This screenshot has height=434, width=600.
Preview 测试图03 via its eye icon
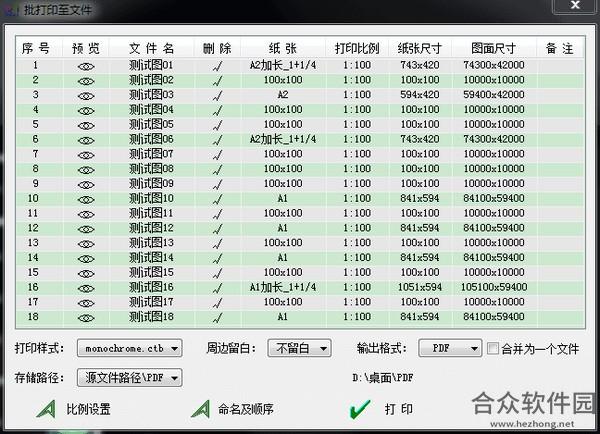86,96
